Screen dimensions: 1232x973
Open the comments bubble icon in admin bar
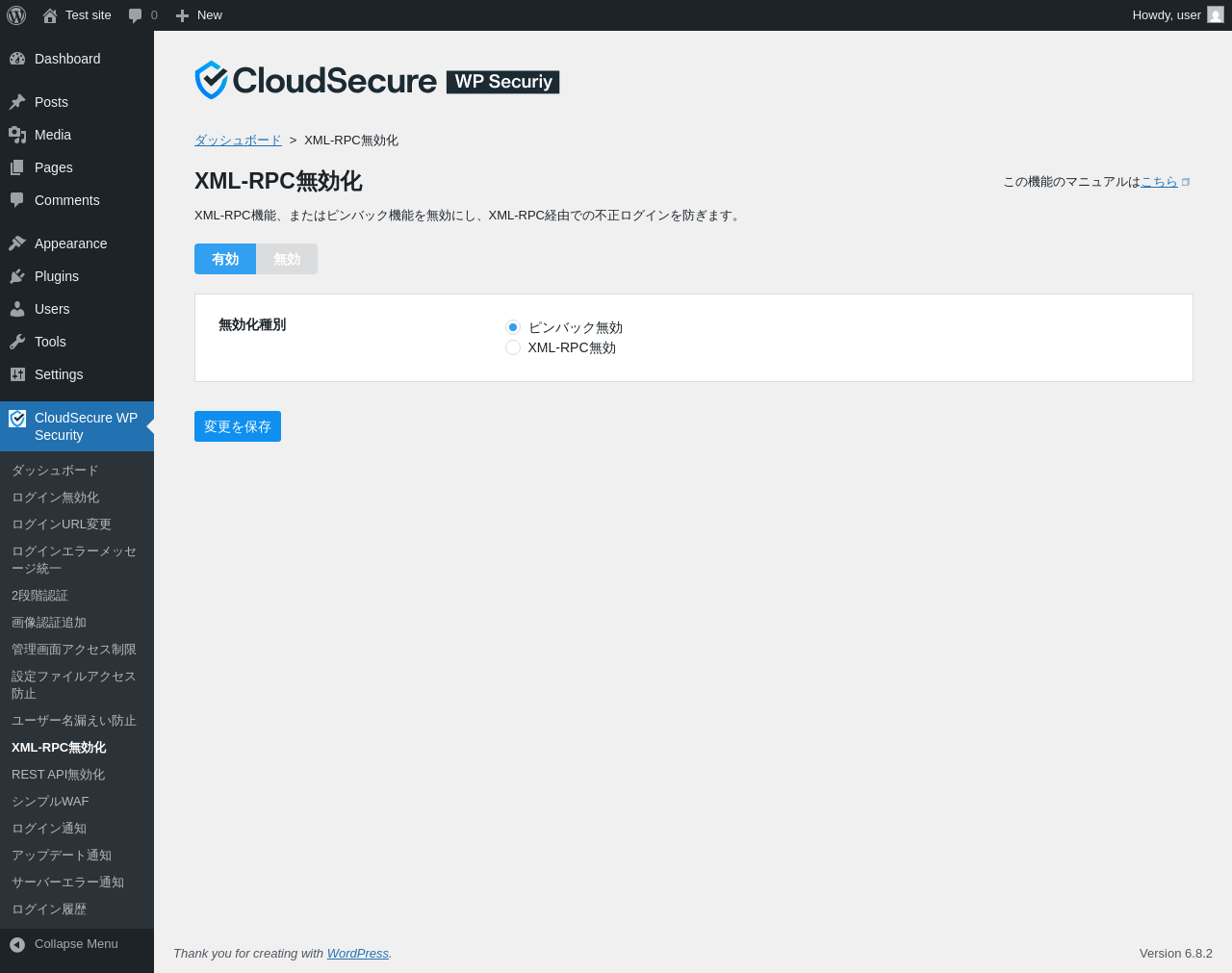[x=136, y=15]
